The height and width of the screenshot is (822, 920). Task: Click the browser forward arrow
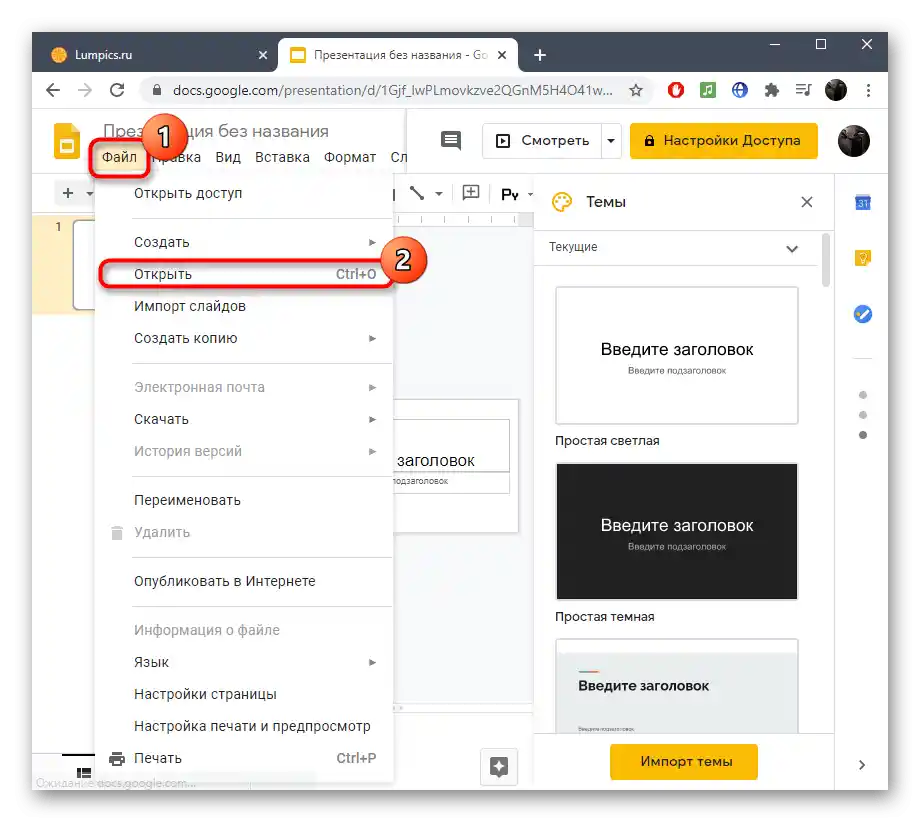pos(85,90)
